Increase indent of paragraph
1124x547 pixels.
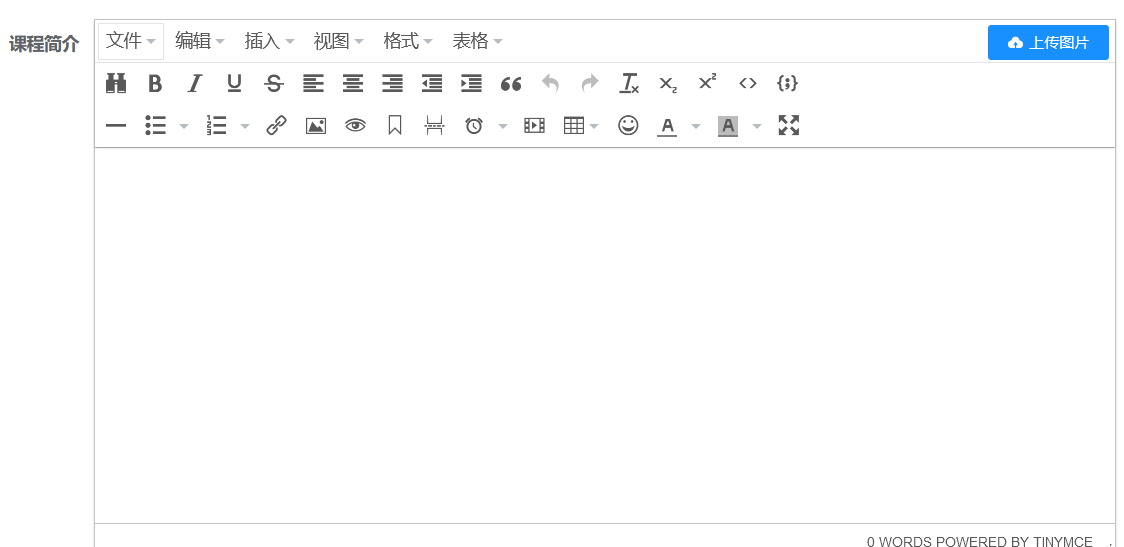[471, 84]
